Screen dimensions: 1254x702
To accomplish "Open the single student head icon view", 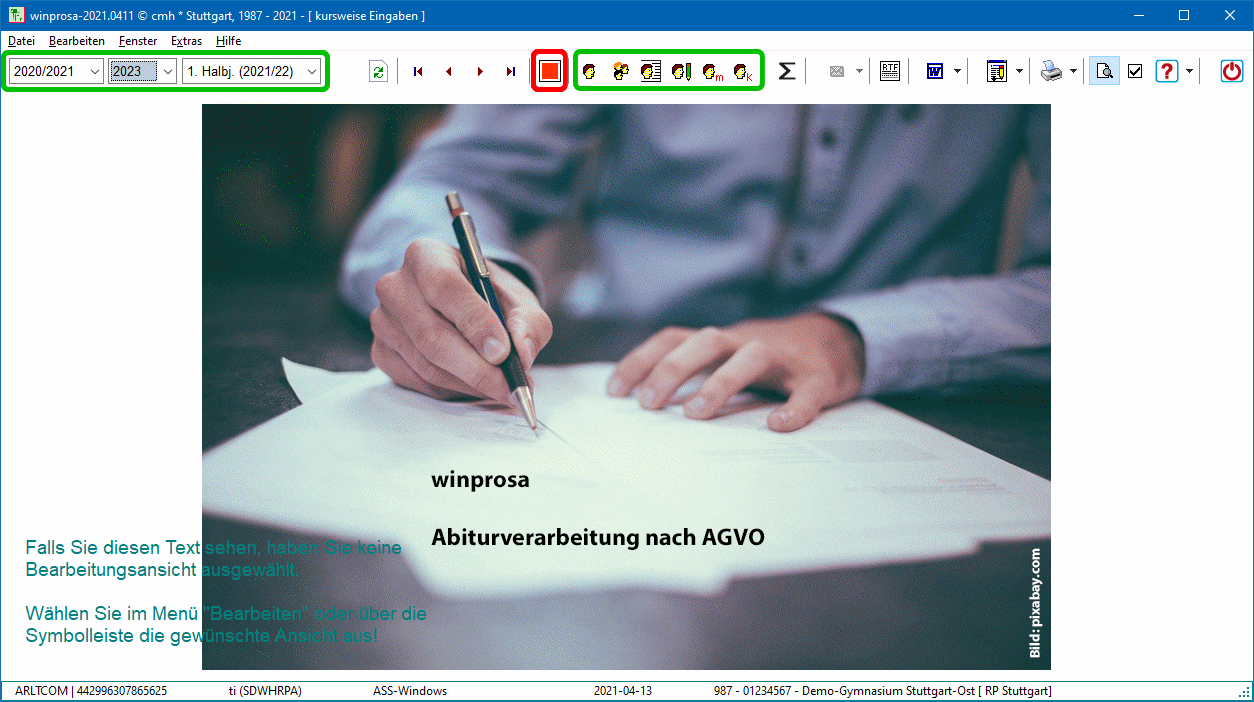I will [x=590, y=71].
